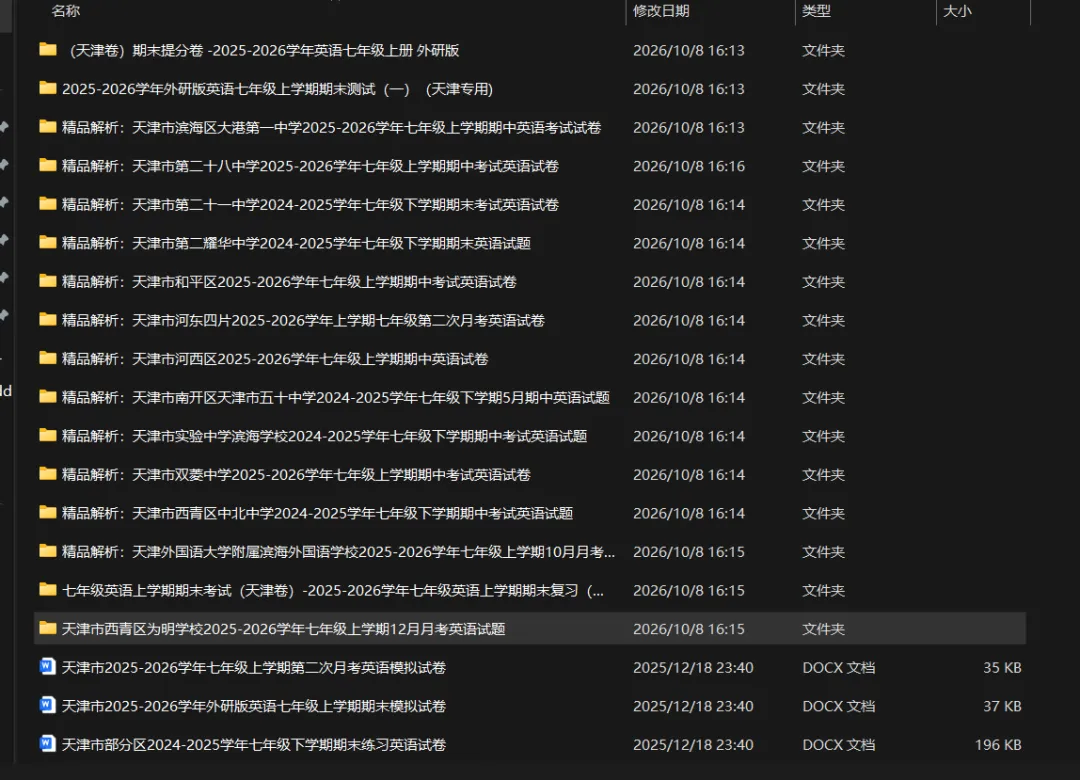Select folder name (天津卷) 期末提分卷 -2025-2026学年英语七年级上册 外研版
1080x780 pixels.
[262, 50]
